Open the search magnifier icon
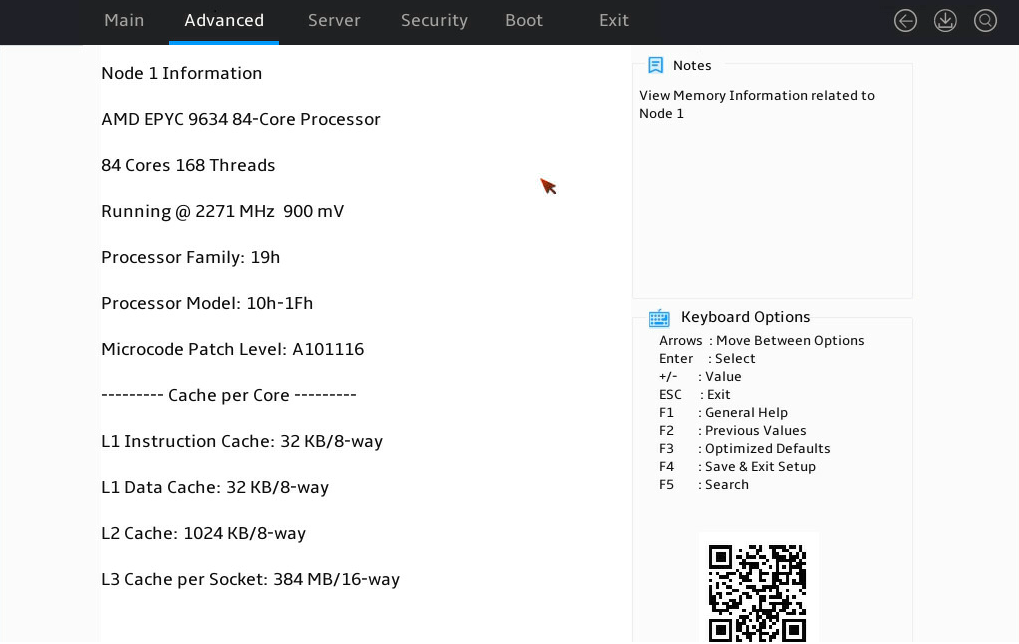1019x644 pixels. 985,21
